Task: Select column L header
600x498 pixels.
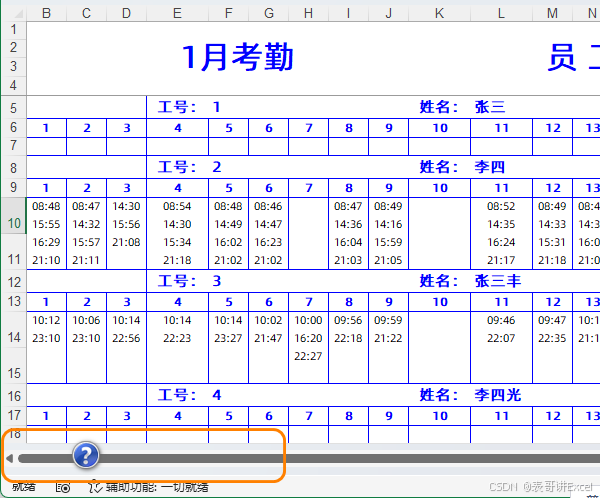Action: (501, 13)
